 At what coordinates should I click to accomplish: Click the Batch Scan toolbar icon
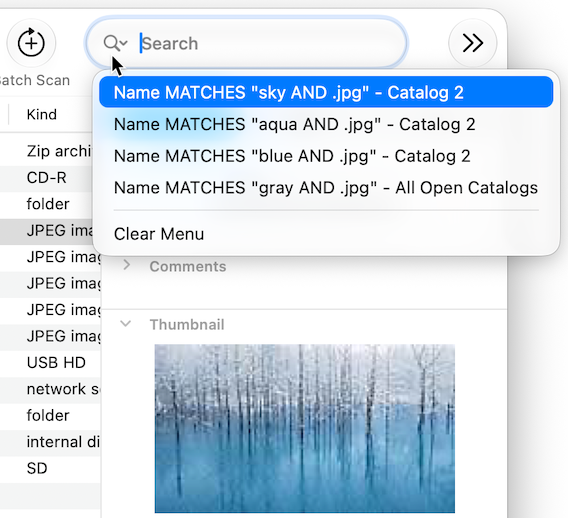coord(31,43)
